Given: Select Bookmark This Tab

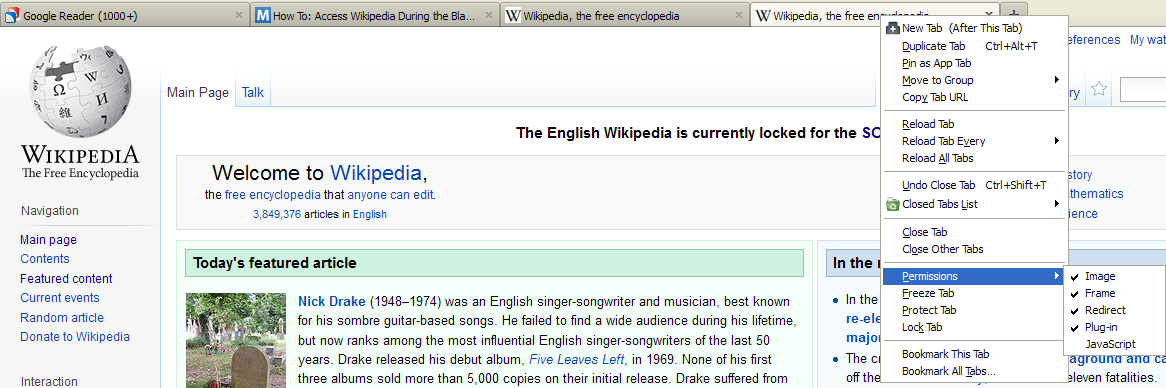Looking at the screenshot, I should pos(974,354).
